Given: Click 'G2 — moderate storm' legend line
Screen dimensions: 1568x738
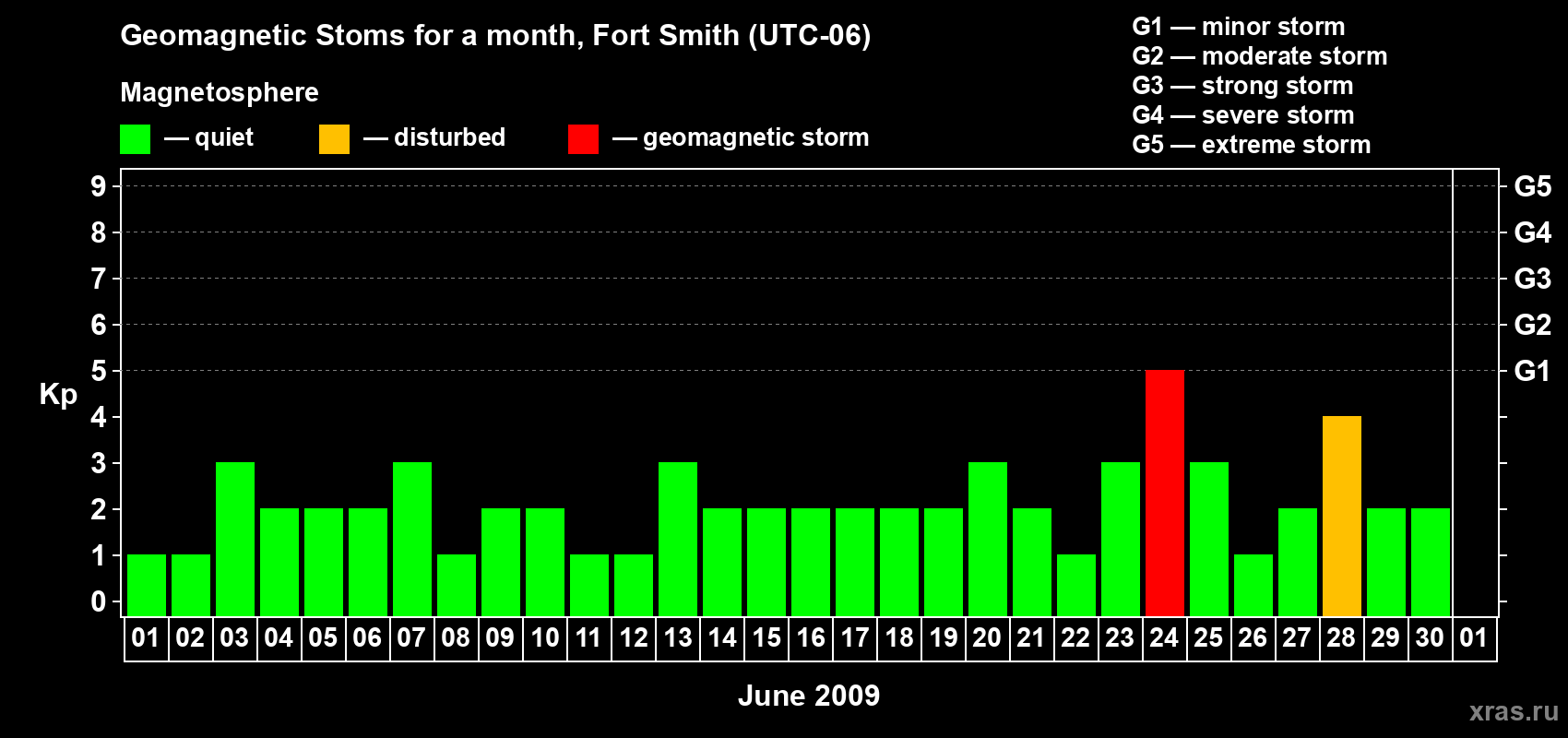Looking at the screenshot, I should pyautogui.click(x=1260, y=56).
